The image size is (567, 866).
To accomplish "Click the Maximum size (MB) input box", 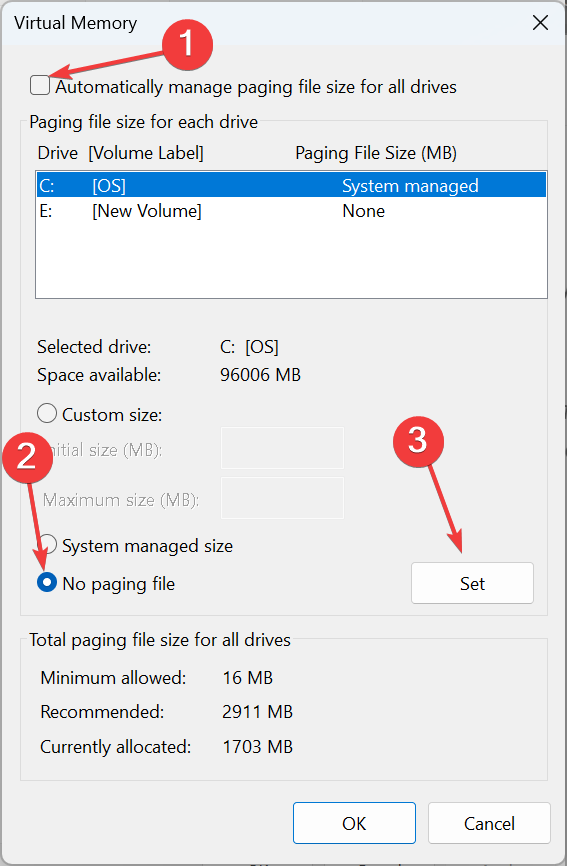I will [x=282, y=498].
